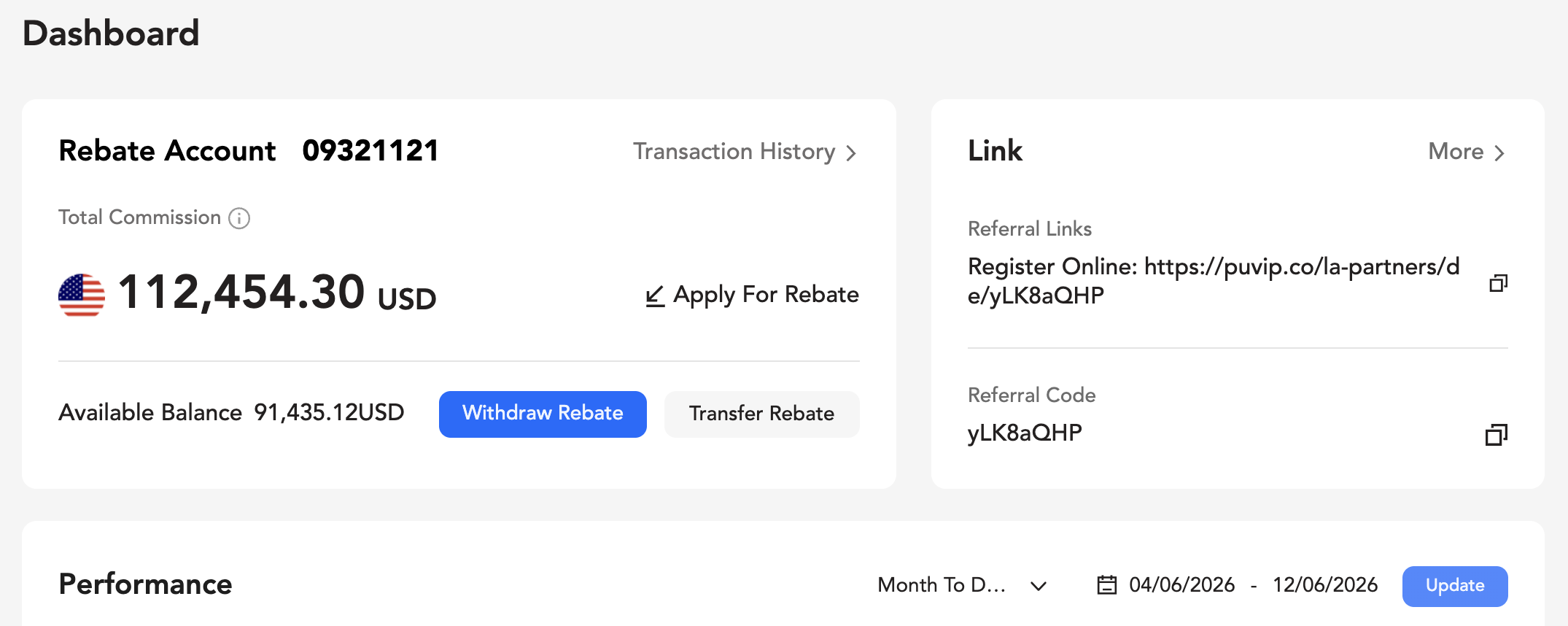Click the US flag currency icon
Viewport: 1568px width, 626px height.
pyautogui.click(x=82, y=295)
